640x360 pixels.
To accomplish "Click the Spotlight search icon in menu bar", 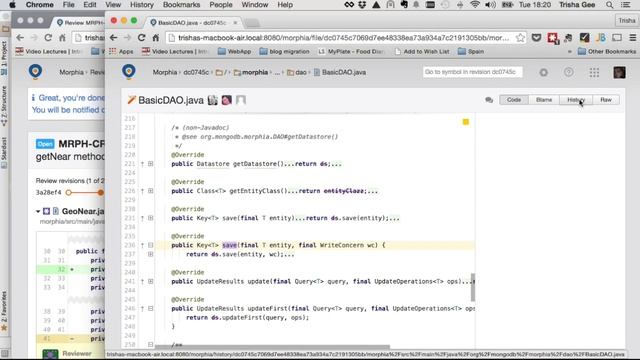I will coord(609,5).
